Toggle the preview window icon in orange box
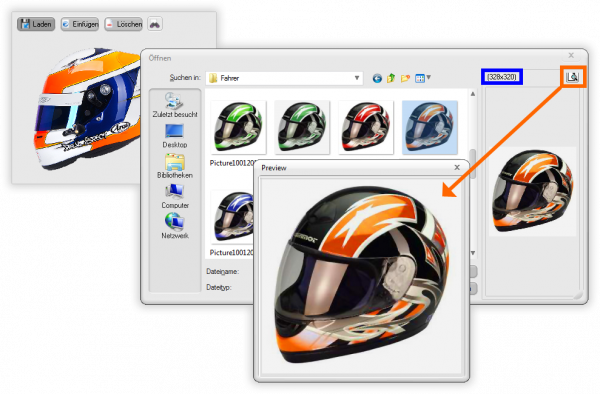Viewport: 600px width, 394px height. coord(572,77)
